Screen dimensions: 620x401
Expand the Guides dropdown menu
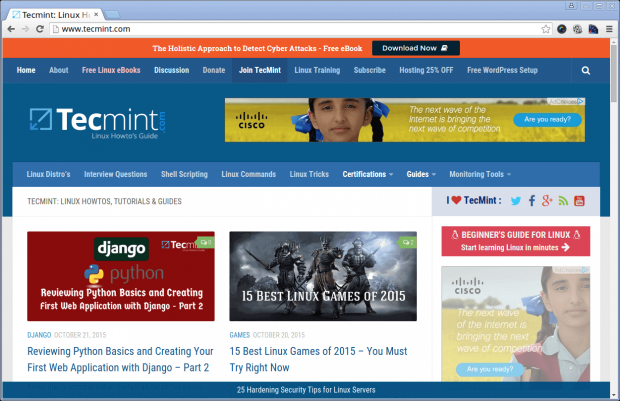tap(421, 174)
